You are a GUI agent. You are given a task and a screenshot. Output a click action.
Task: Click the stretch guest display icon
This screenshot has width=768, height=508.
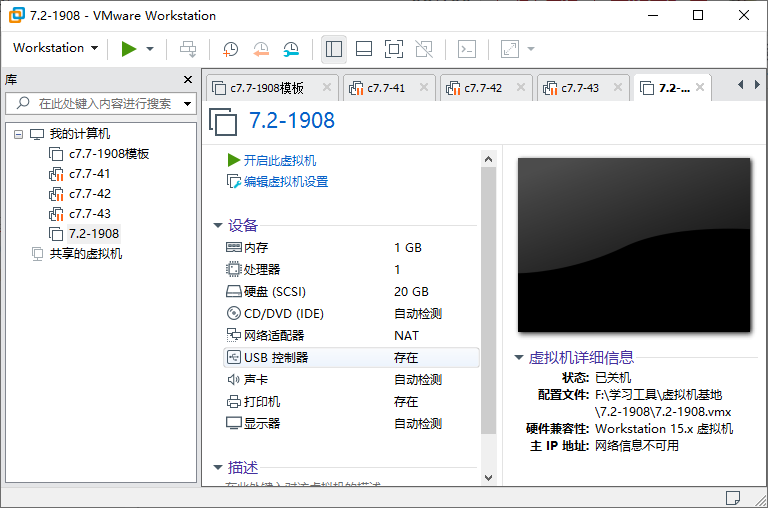[x=510, y=48]
